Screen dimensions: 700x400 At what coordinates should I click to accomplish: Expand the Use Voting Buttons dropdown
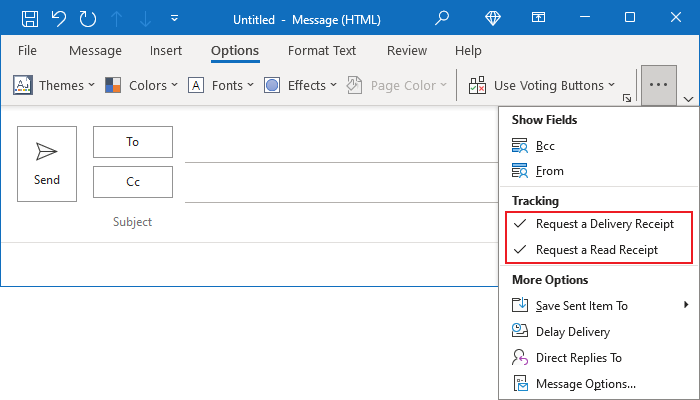543,86
